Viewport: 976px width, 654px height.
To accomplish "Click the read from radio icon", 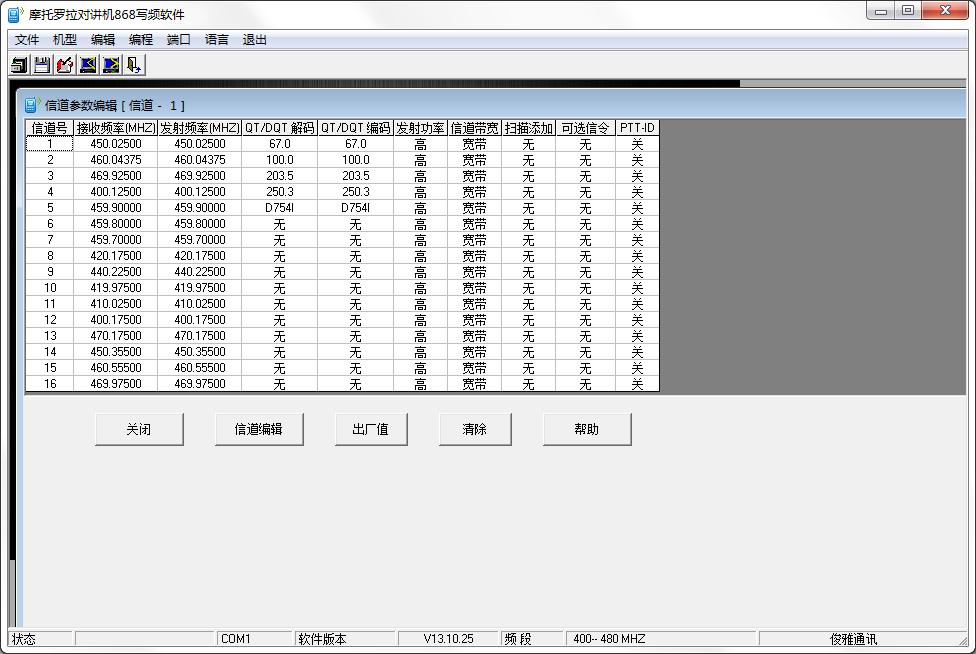I will [x=88, y=65].
